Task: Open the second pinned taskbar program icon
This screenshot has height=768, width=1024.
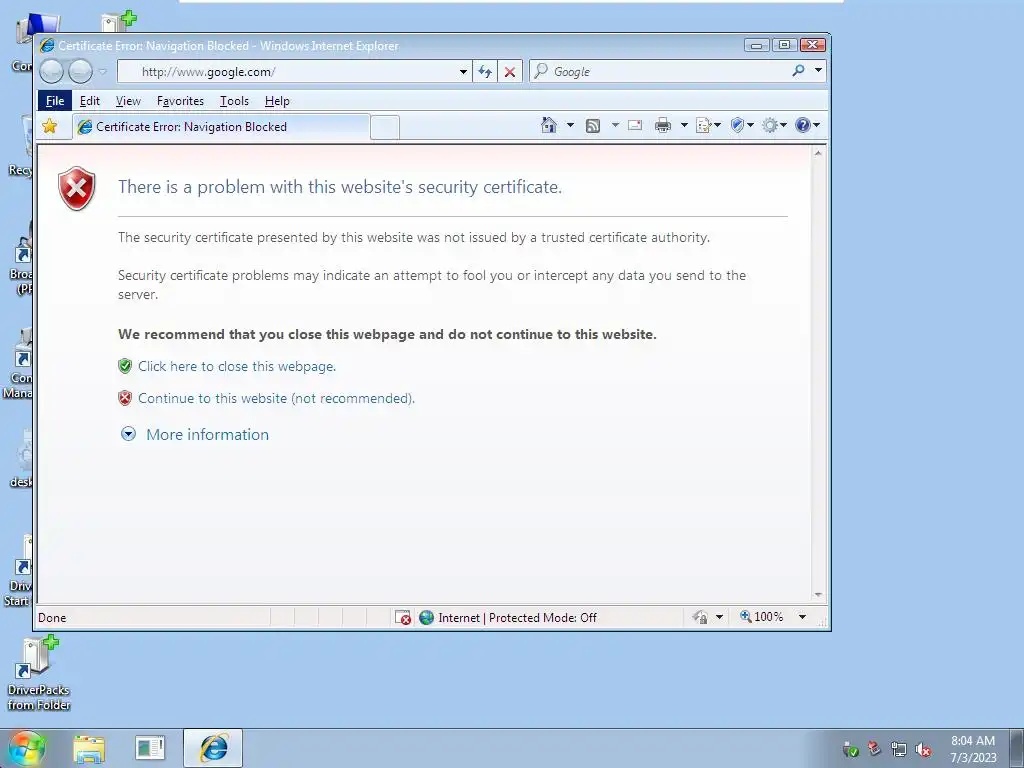Action: [150, 748]
